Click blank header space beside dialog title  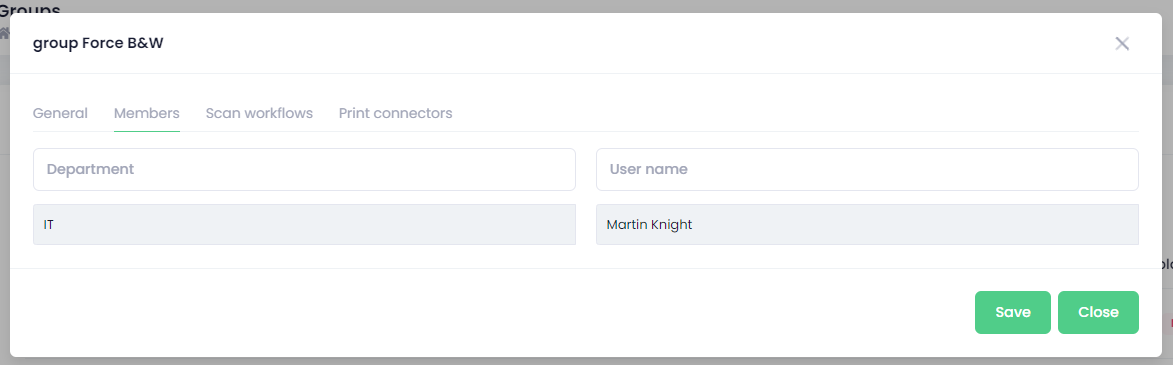[x=638, y=43]
